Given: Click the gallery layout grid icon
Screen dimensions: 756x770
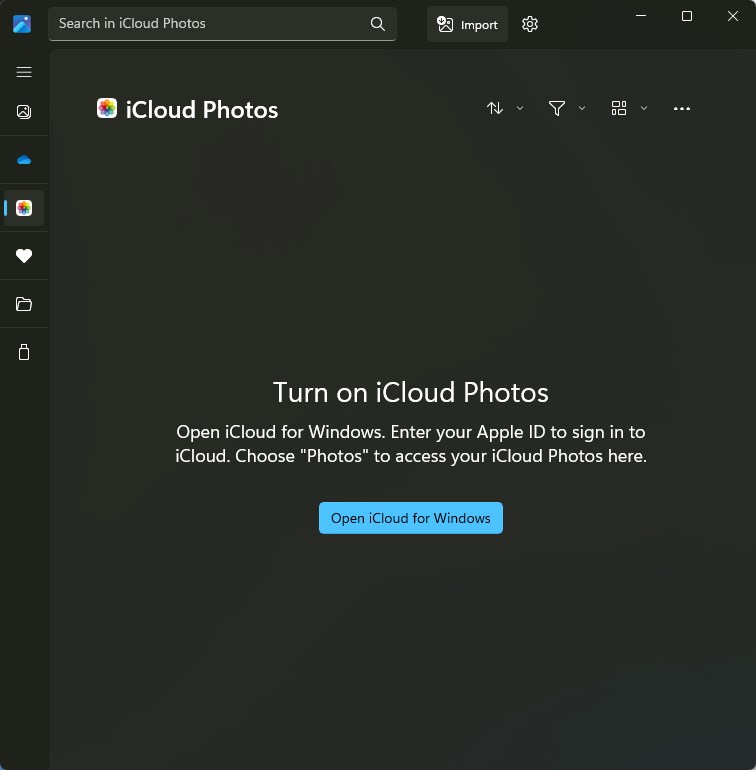Looking at the screenshot, I should click(x=618, y=108).
